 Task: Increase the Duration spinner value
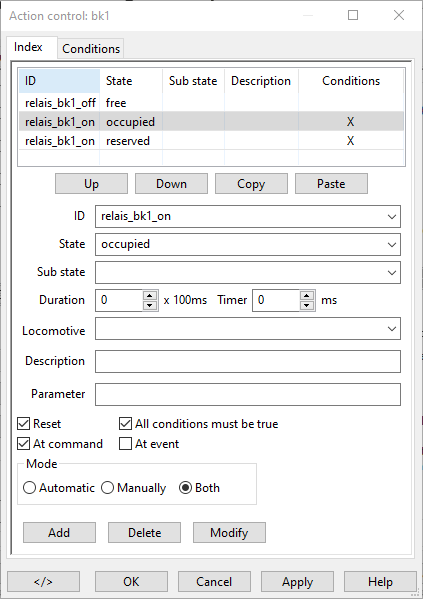pos(150,295)
